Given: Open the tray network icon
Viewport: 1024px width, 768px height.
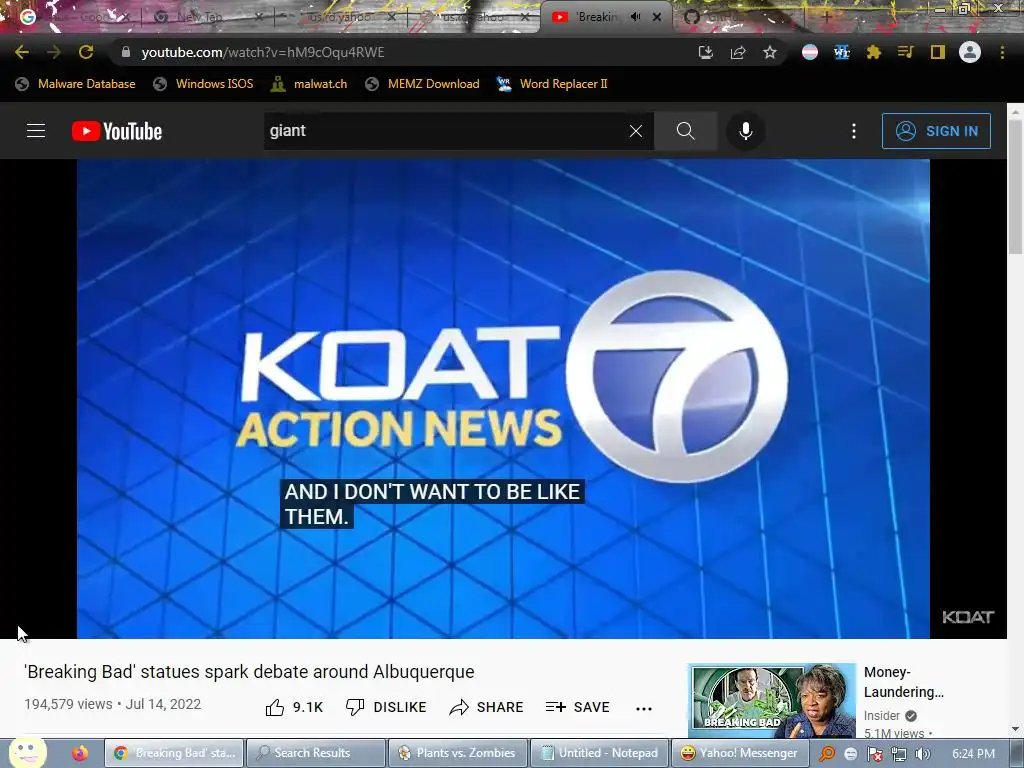Looking at the screenshot, I should pyautogui.click(x=899, y=754).
